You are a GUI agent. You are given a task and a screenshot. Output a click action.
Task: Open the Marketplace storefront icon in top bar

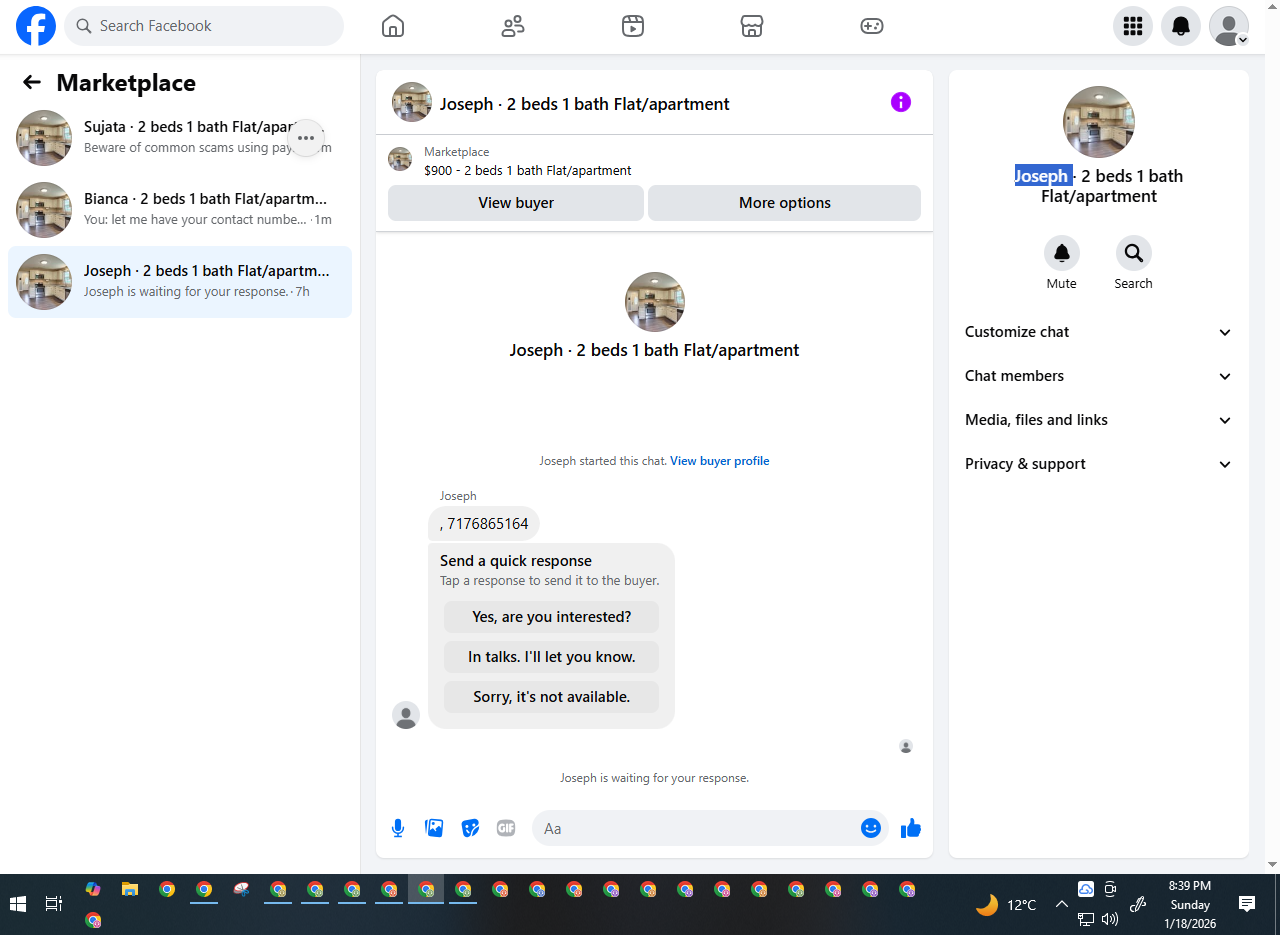click(x=752, y=26)
